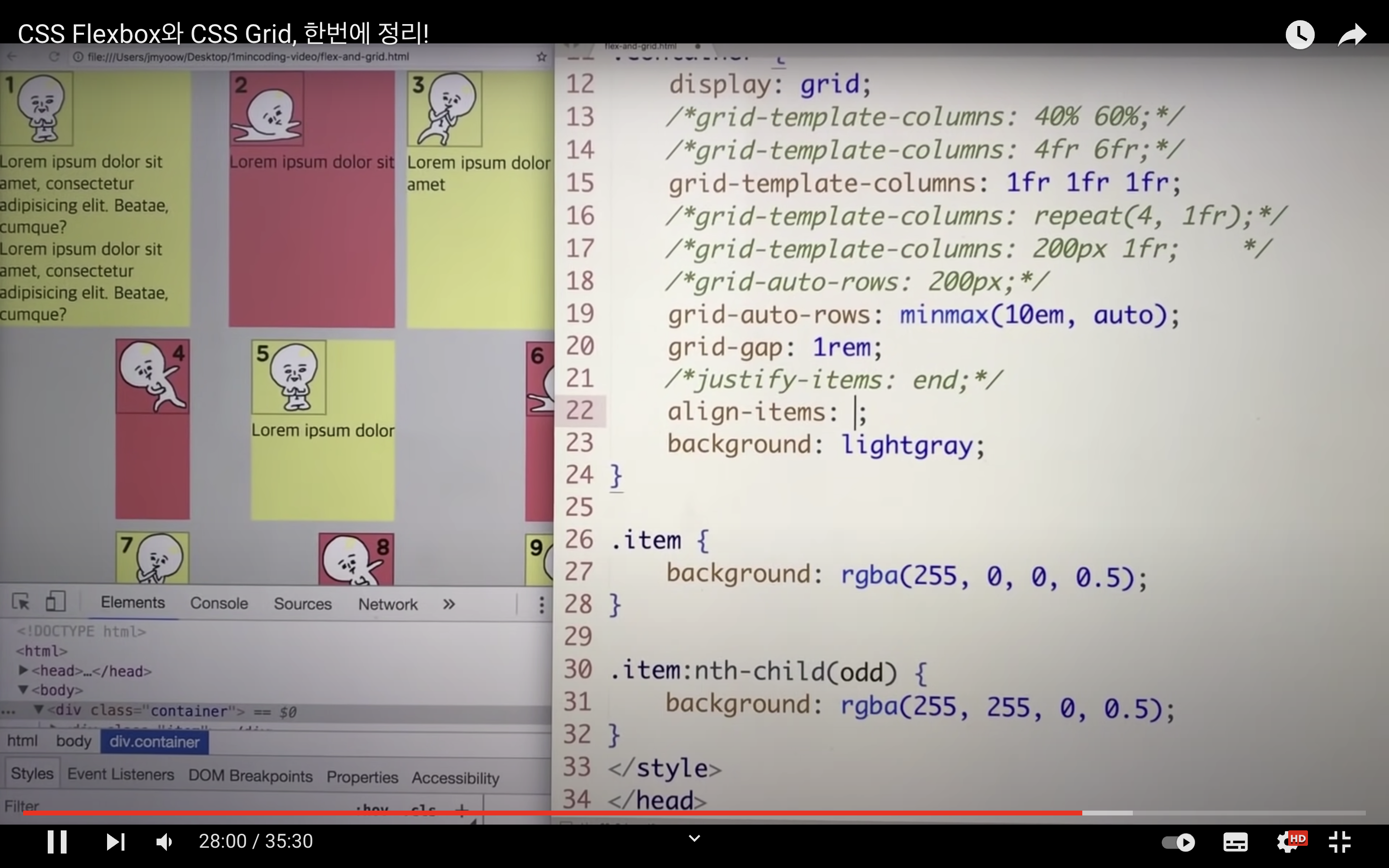Click 'grid-auto-rows: minmax(10em, auto);' line
Viewport: 1389px width, 868px height.
[x=924, y=315]
